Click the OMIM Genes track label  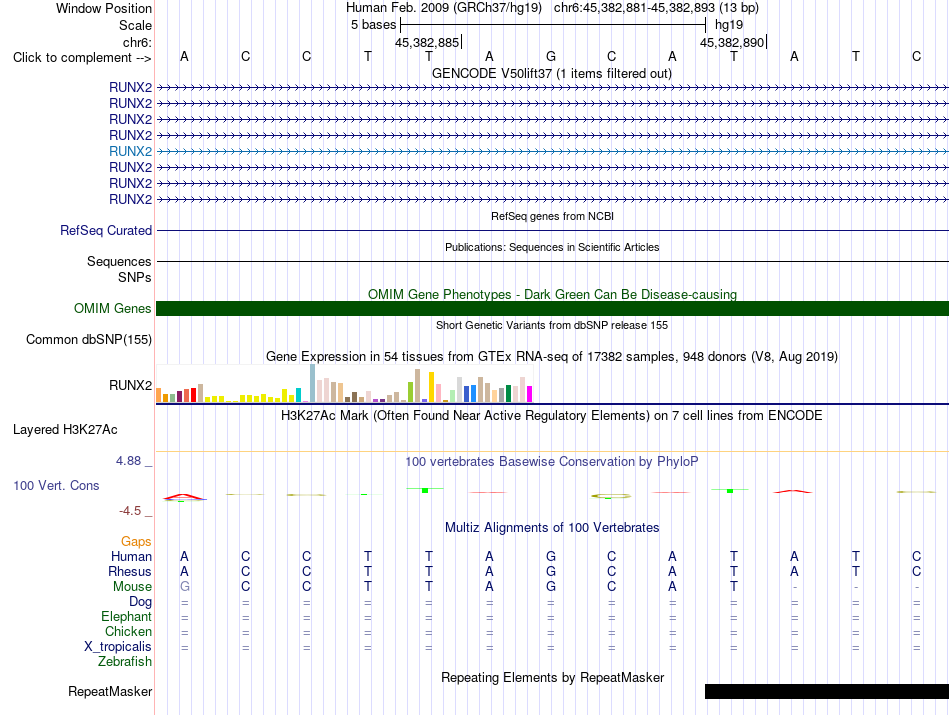(113, 308)
